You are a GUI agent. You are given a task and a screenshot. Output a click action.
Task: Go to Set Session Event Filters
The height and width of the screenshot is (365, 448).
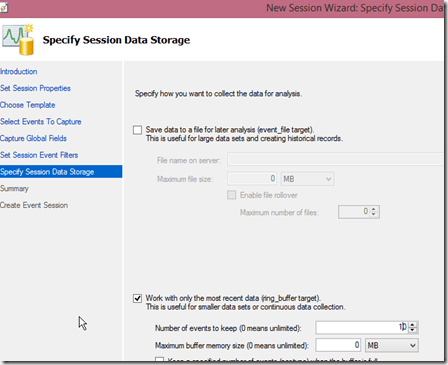pyautogui.click(x=39, y=155)
